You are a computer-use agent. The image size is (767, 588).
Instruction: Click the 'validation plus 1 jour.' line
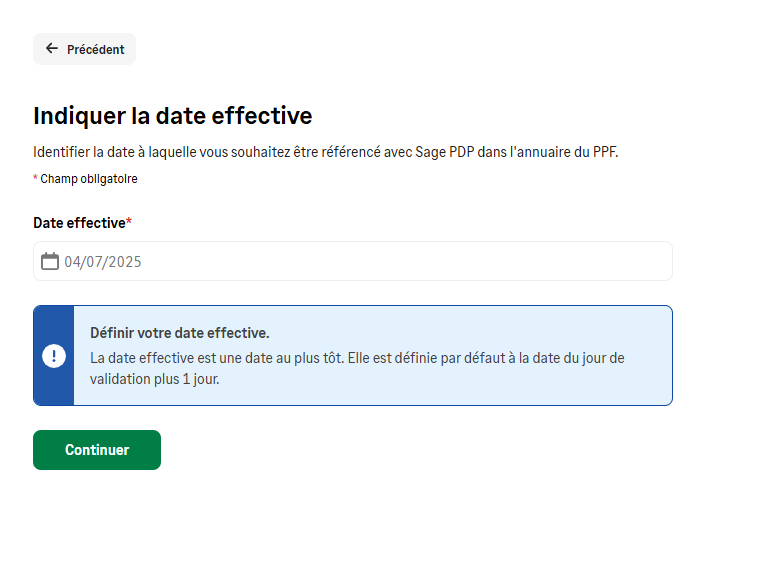tap(155, 379)
